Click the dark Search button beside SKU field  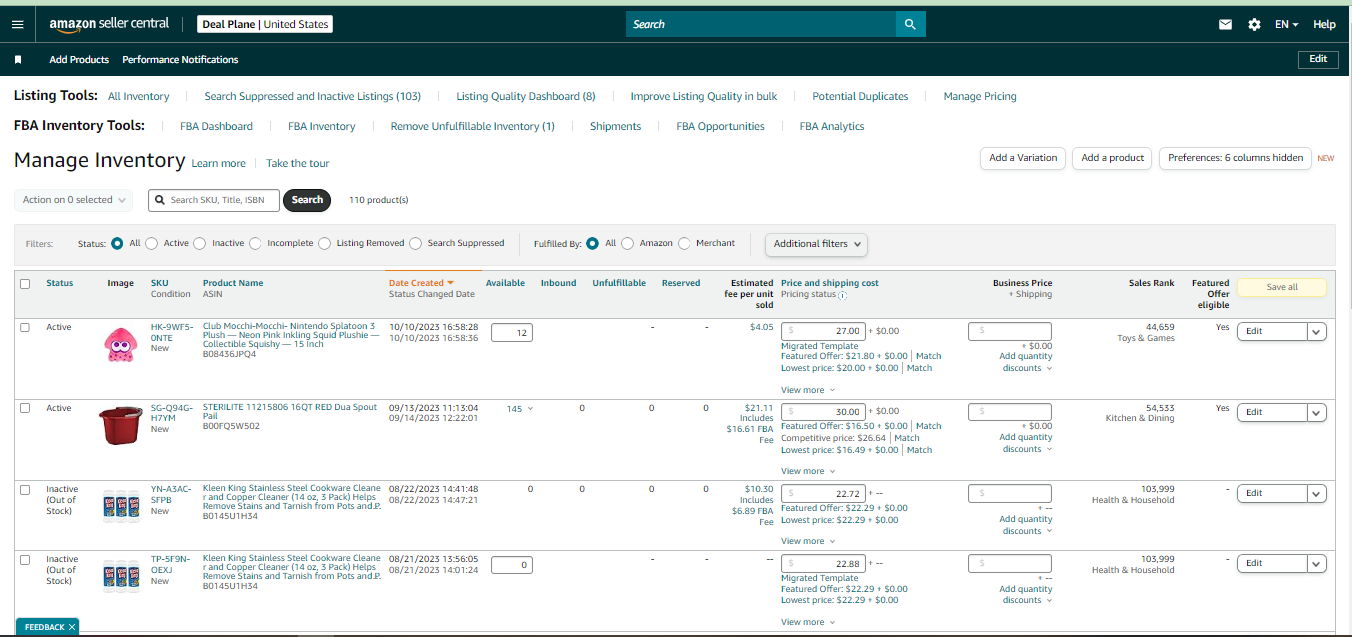click(307, 200)
